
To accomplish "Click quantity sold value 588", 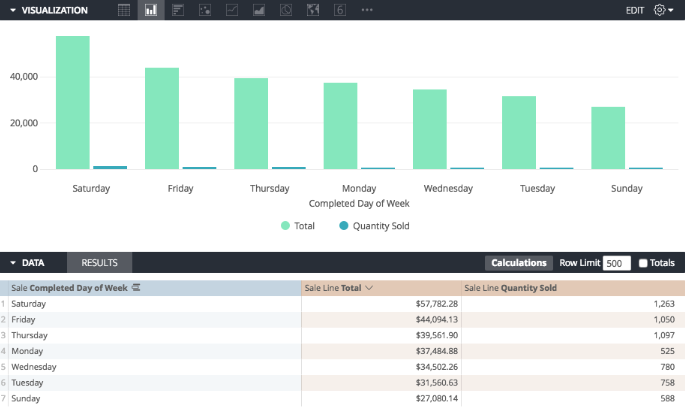I will click(x=667, y=398).
